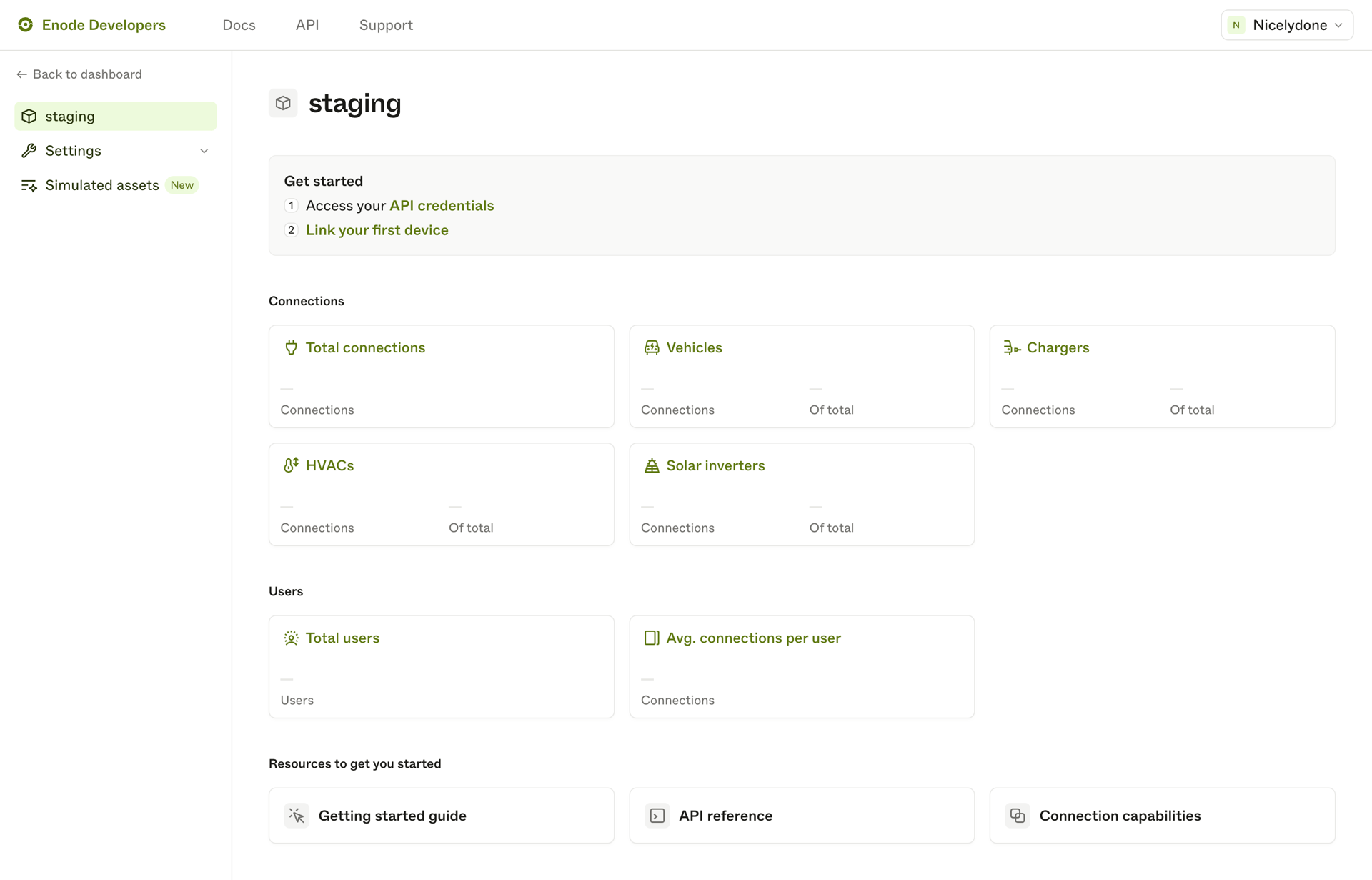
Task: Click the HVACs thermometer icon
Action: (290, 465)
